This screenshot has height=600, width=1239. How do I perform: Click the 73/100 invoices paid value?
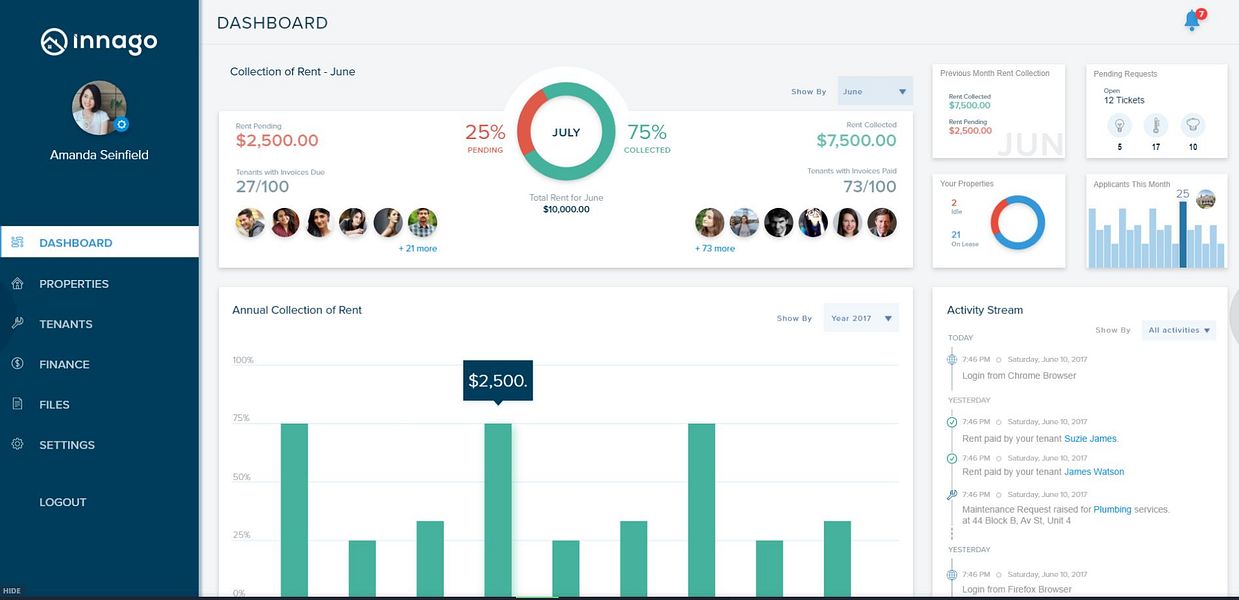(x=870, y=187)
